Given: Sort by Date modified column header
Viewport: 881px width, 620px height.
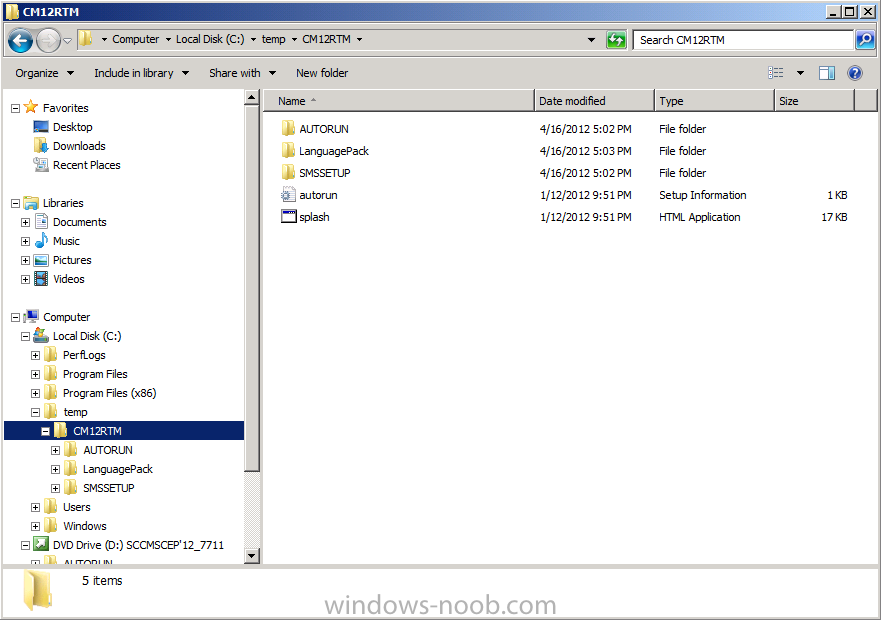Looking at the screenshot, I should pyautogui.click(x=594, y=101).
